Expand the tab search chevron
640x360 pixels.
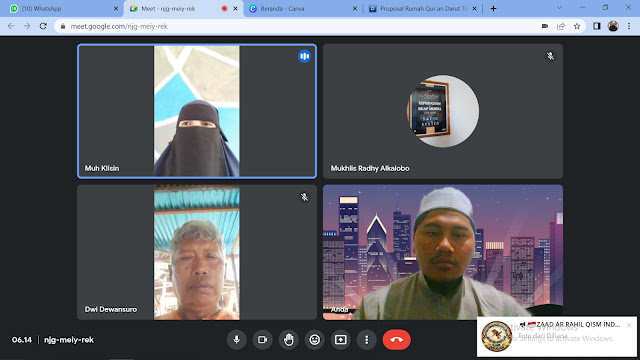tap(560, 8)
